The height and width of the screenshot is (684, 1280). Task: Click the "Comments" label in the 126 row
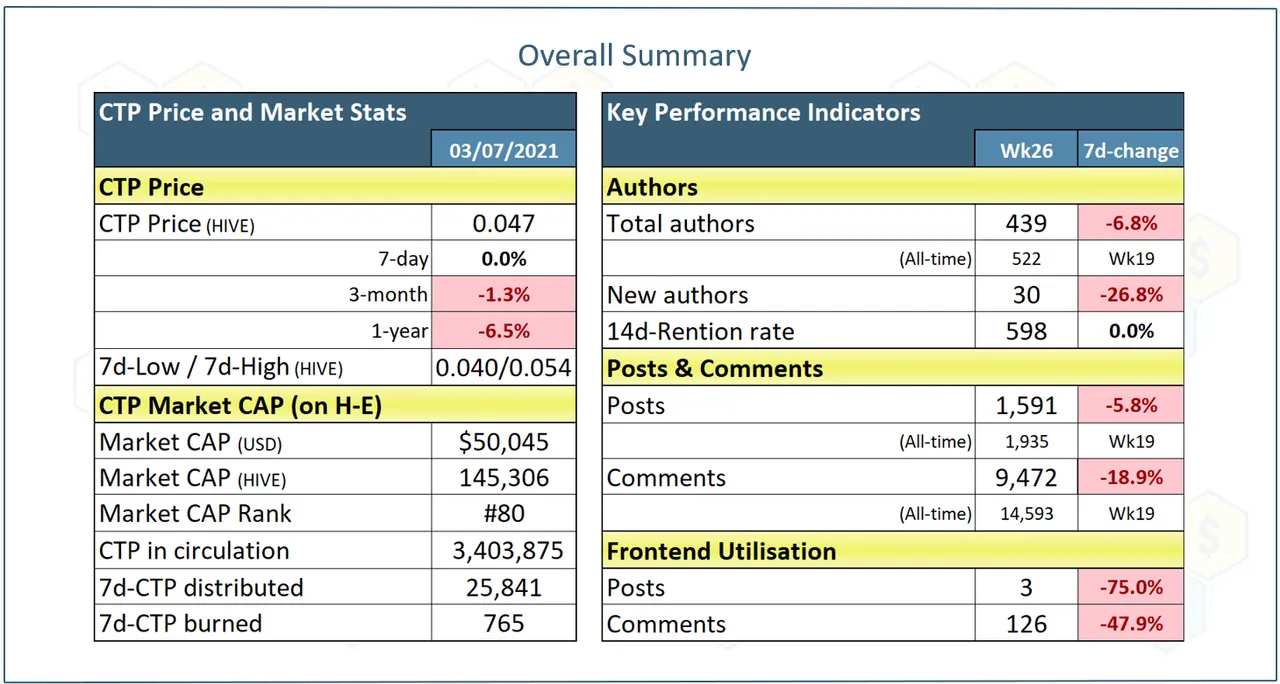click(x=666, y=624)
